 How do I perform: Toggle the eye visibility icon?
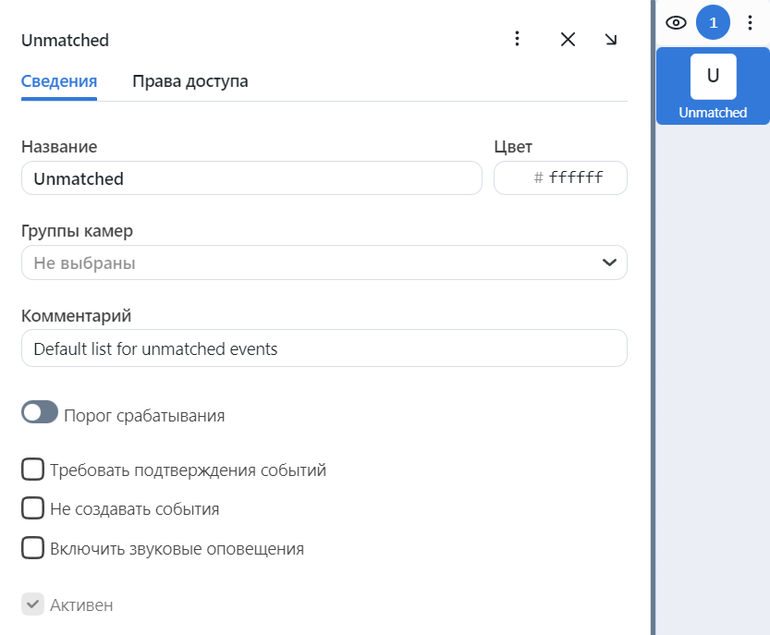coord(676,22)
